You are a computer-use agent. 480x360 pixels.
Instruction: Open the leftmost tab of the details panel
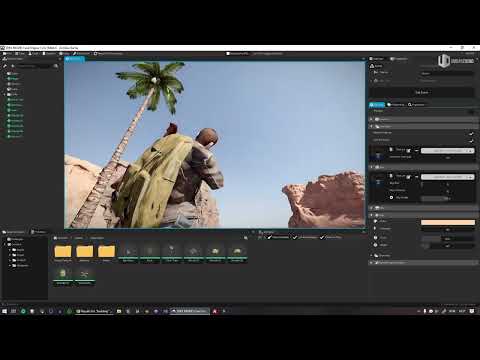pyautogui.click(x=377, y=59)
